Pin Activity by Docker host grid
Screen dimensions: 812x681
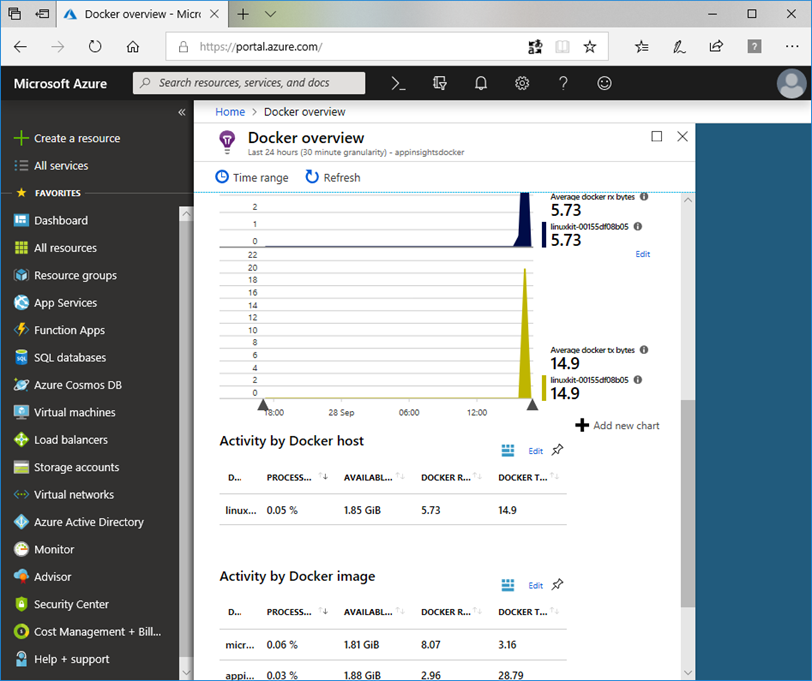point(557,450)
